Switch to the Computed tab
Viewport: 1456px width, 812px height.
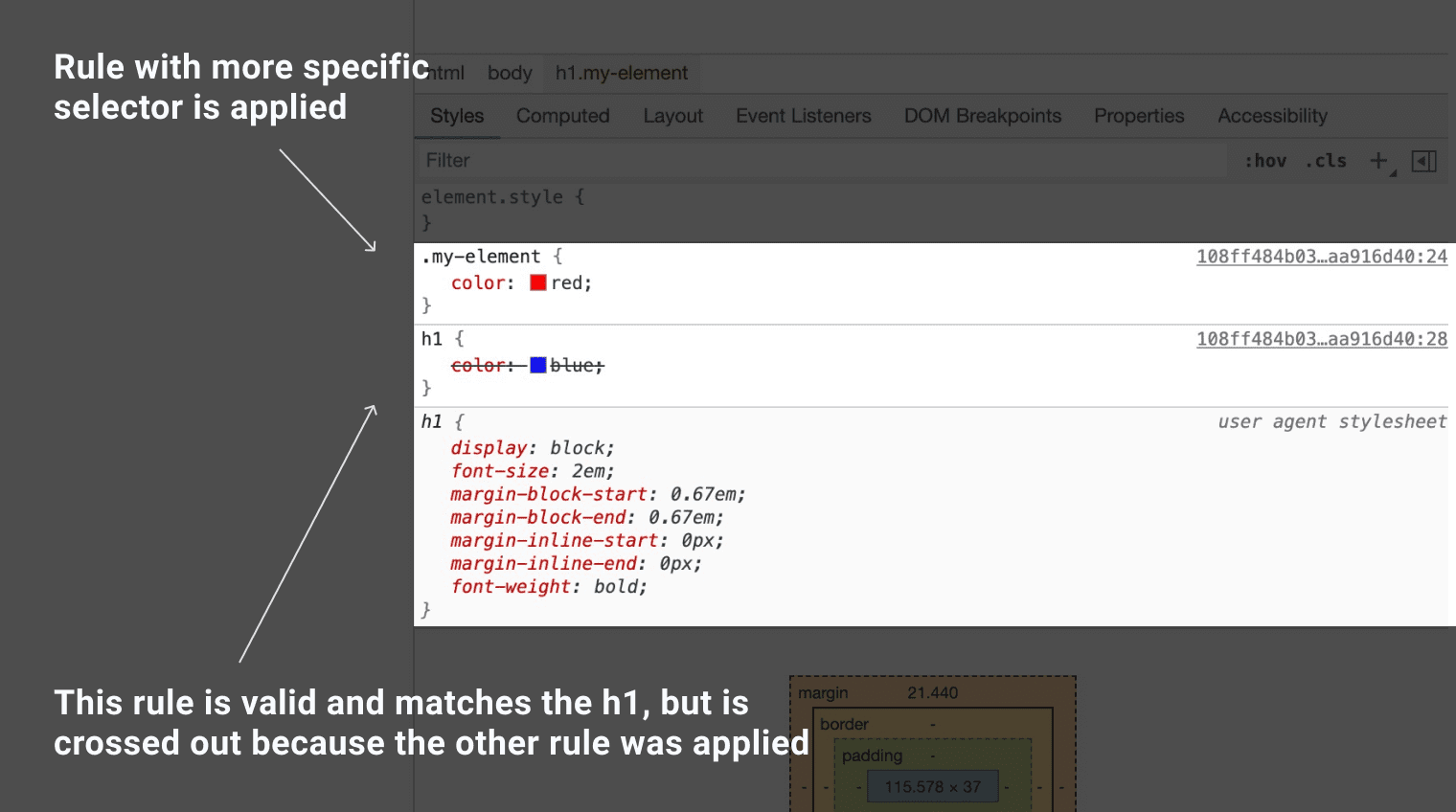click(x=562, y=115)
